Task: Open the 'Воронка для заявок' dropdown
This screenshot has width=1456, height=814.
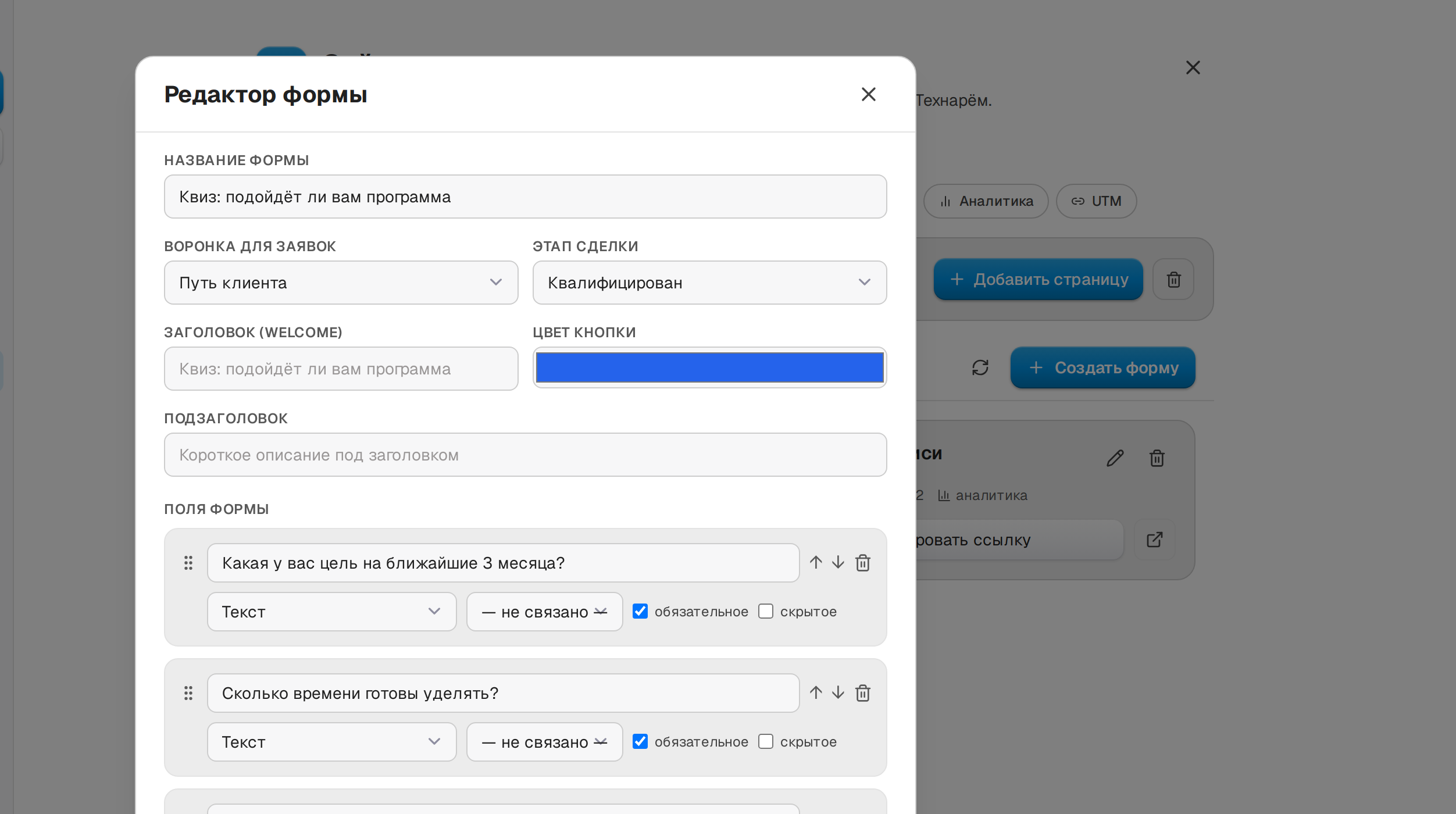Action: tap(341, 283)
